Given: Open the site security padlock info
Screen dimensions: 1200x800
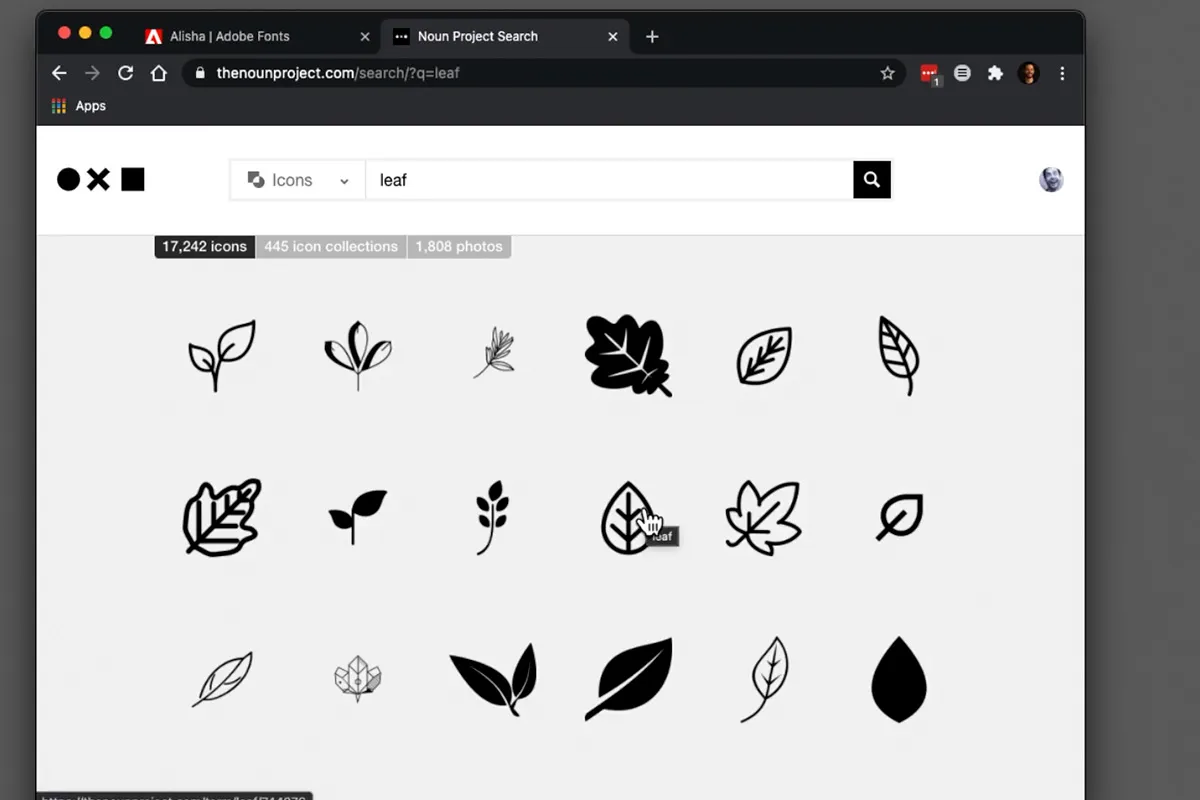Looking at the screenshot, I should [202, 72].
